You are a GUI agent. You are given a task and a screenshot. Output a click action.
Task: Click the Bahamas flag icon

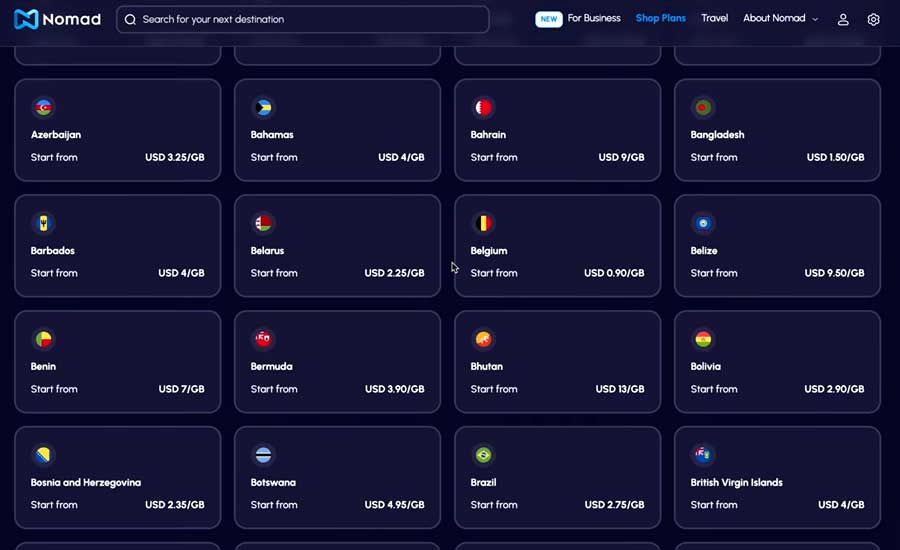[x=263, y=107]
